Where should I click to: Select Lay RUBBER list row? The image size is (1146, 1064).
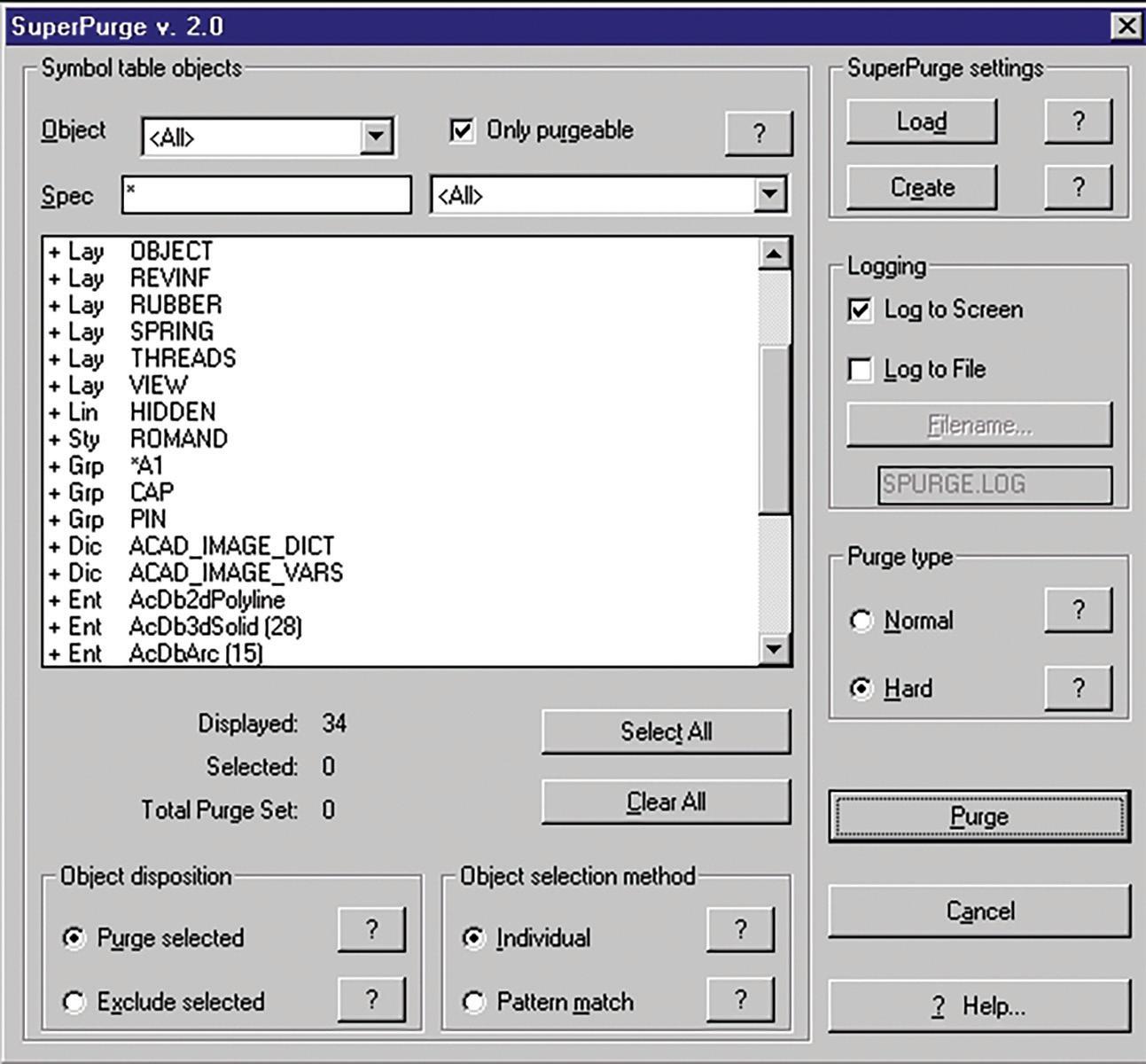[x=401, y=305]
